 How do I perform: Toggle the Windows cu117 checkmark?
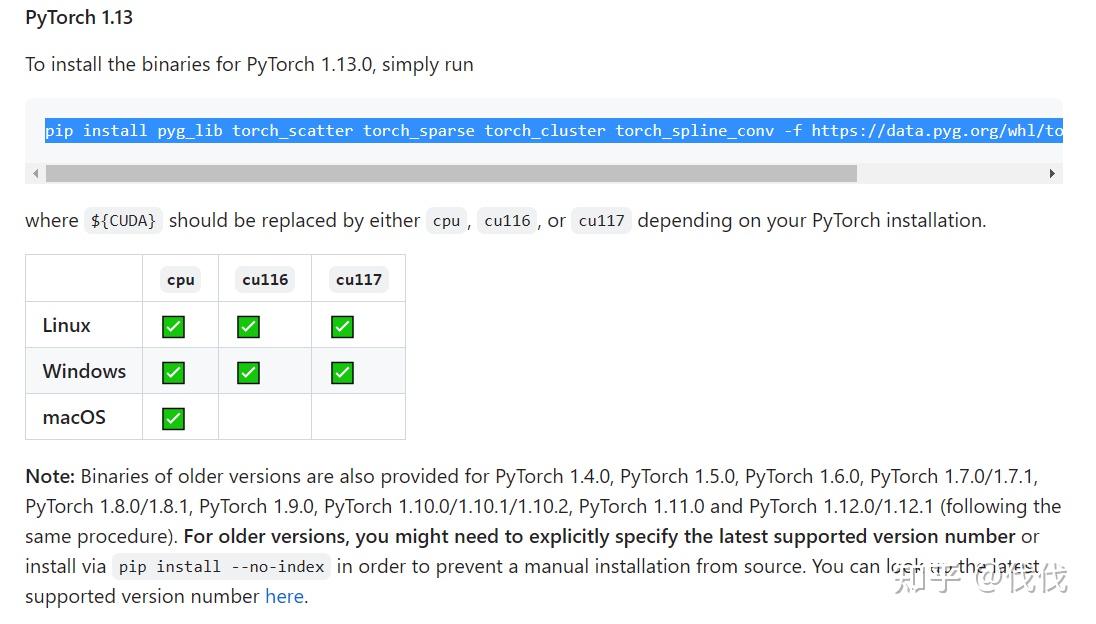tap(341, 371)
